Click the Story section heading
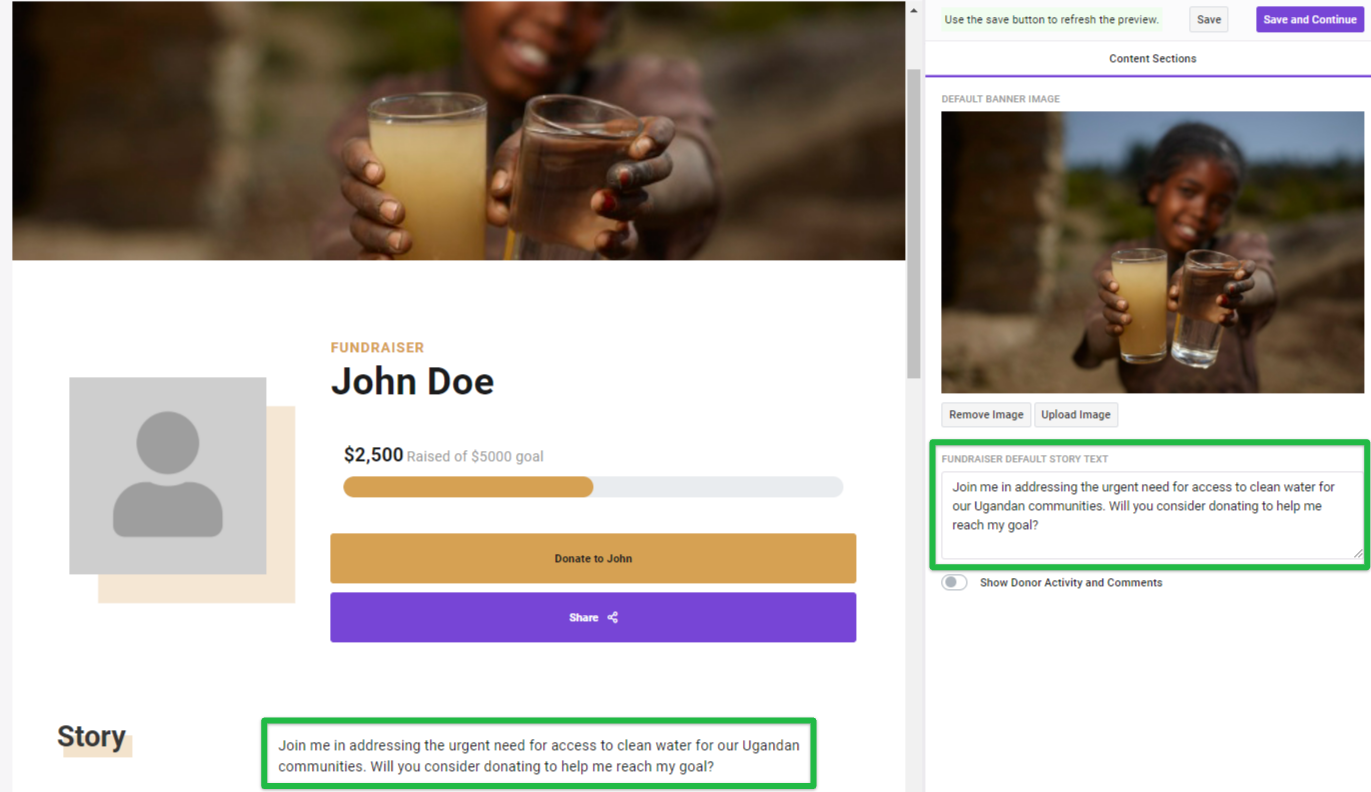This screenshot has height=792, width=1371. pyautogui.click(x=91, y=737)
